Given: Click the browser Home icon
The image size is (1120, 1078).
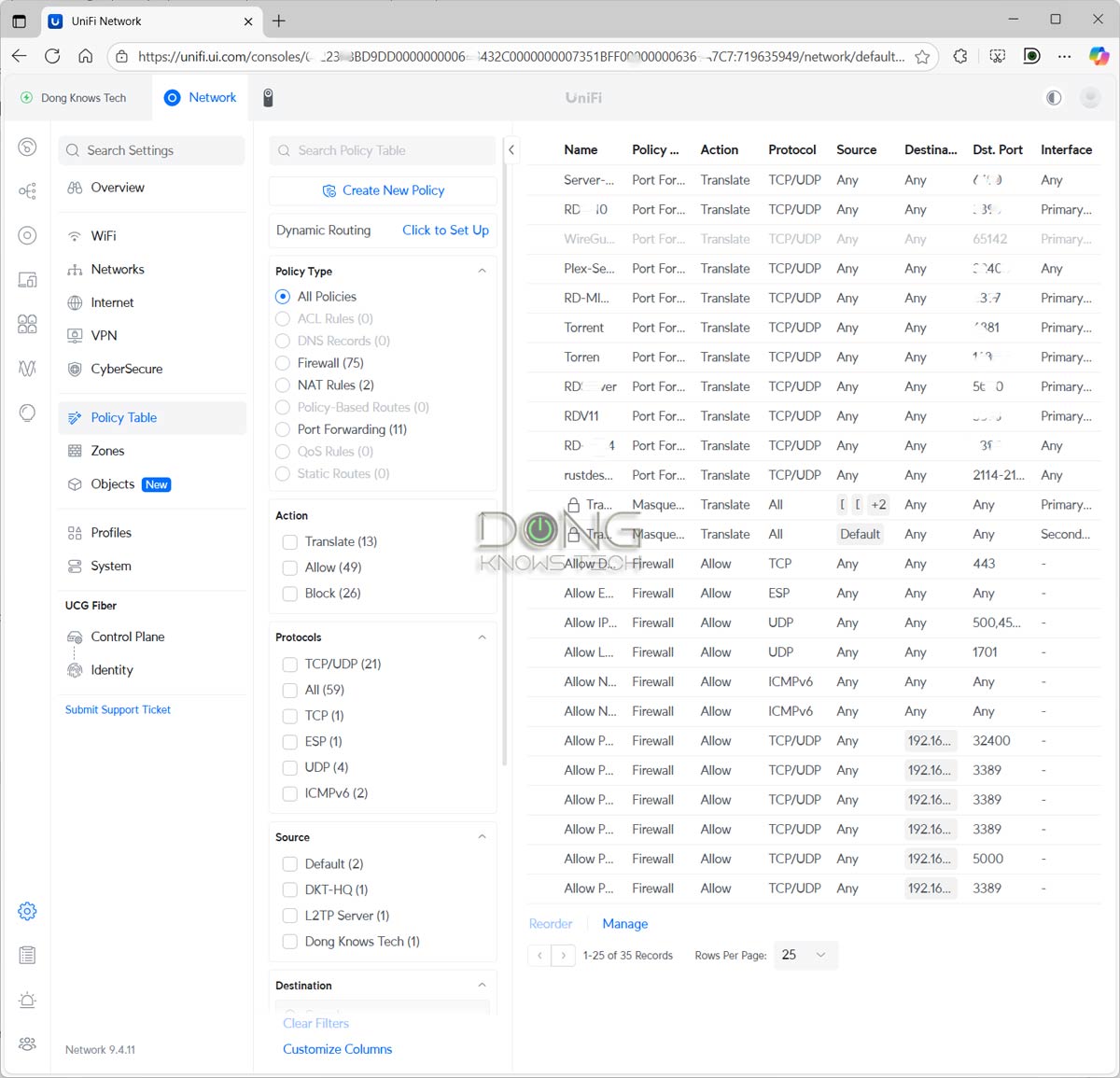Looking at the screenshot, I should 85,56.
